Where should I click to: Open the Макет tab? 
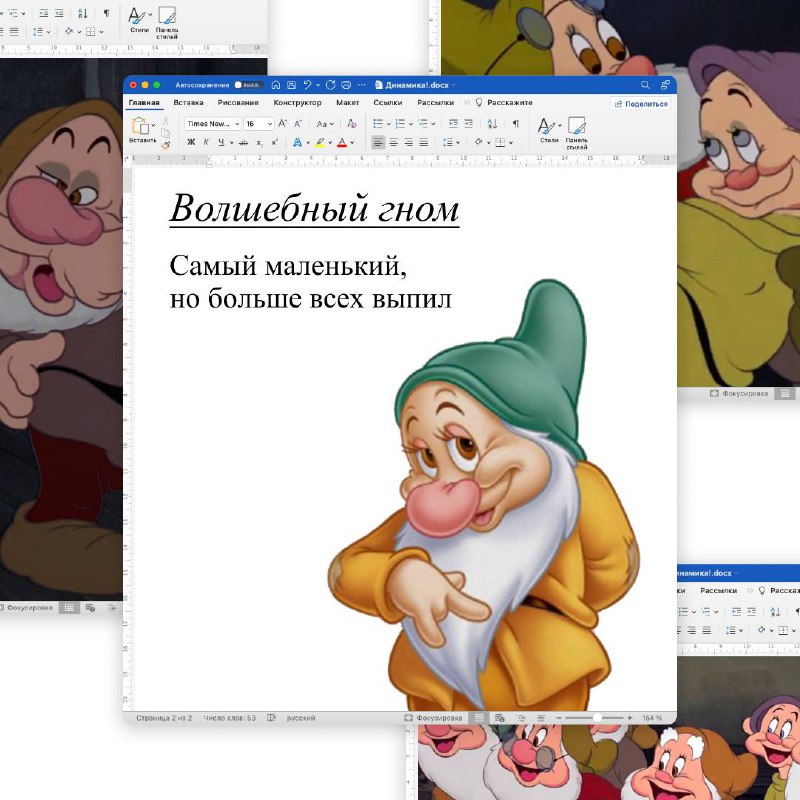point(347,103)
